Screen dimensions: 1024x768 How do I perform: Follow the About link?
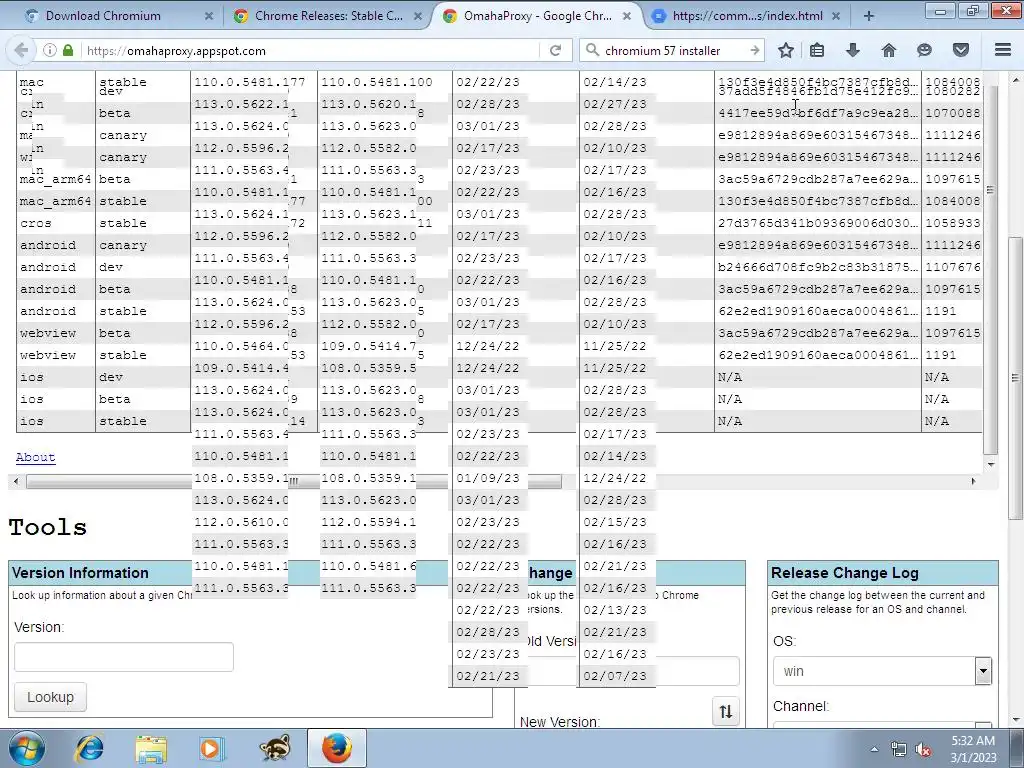click(x=35, y=457)
